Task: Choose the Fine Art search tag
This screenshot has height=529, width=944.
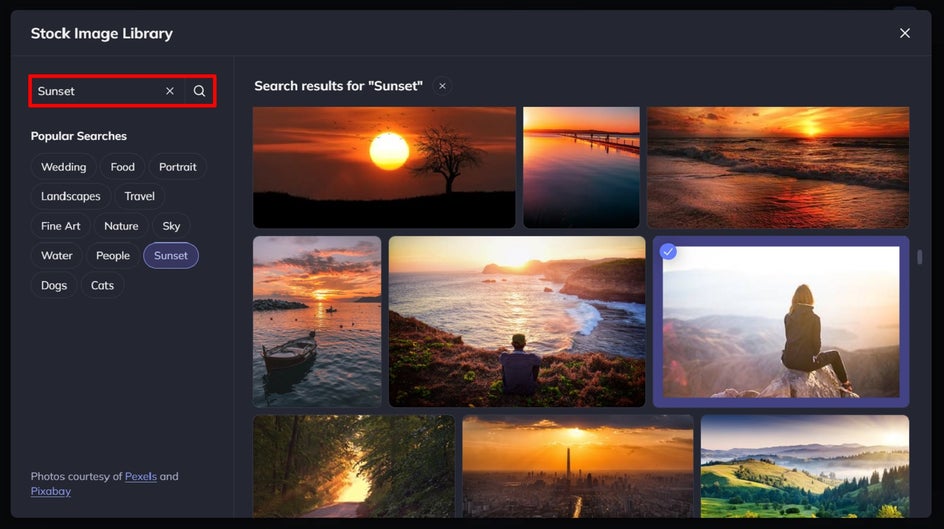Action: [x=60, y=226]
